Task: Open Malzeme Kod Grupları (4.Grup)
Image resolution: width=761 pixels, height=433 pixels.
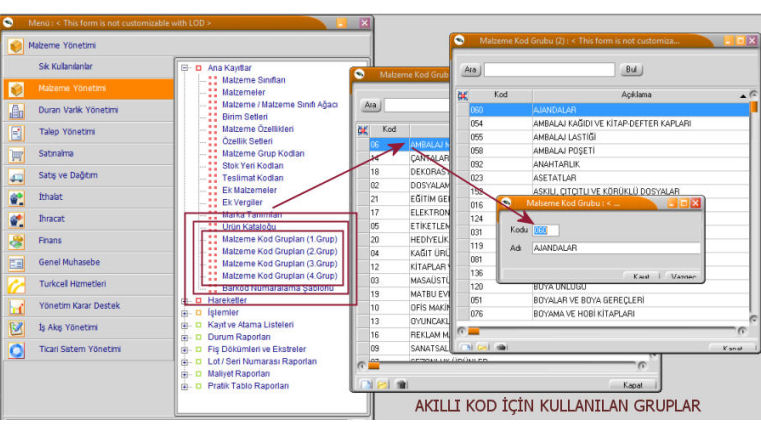Action: point(280,276)
